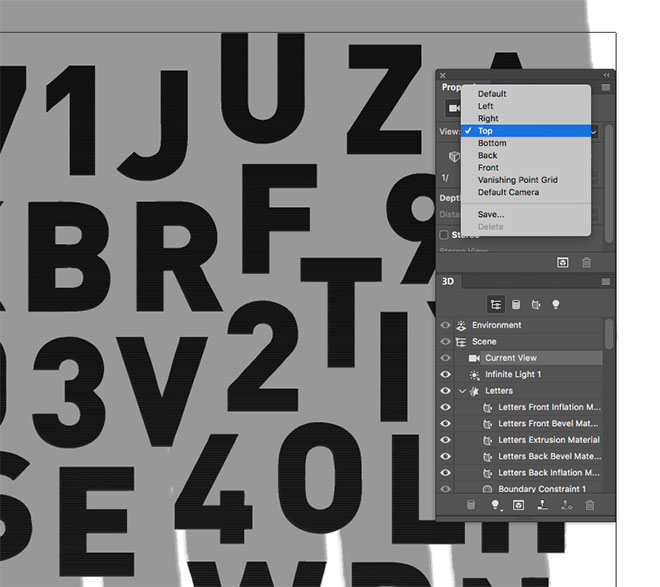Image resolution: width=660 pixels, height=587 pixels.
Task: Close the Properties panel group
Action: pos(443,75)
